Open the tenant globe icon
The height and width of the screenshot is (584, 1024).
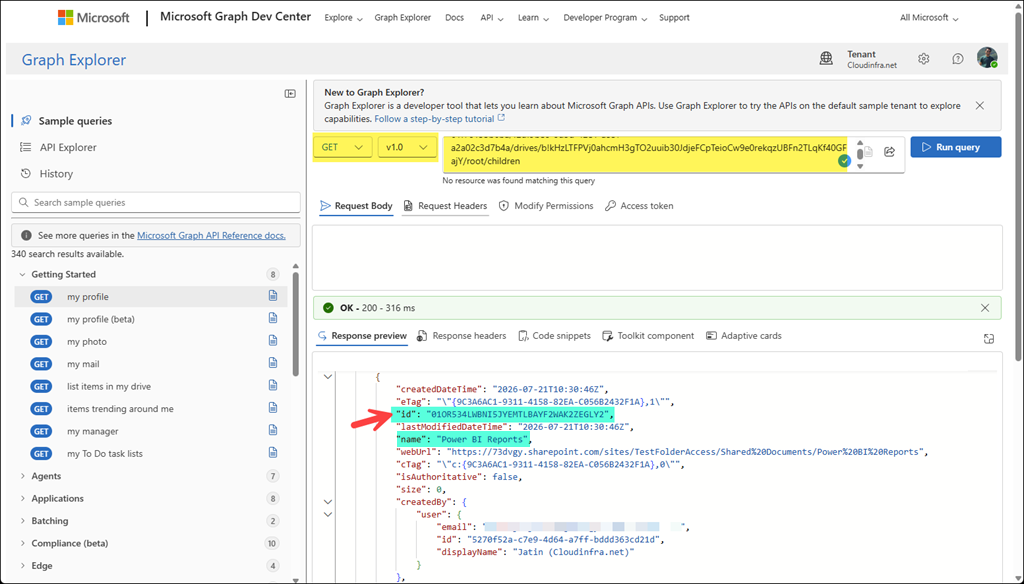coord(825,59)
